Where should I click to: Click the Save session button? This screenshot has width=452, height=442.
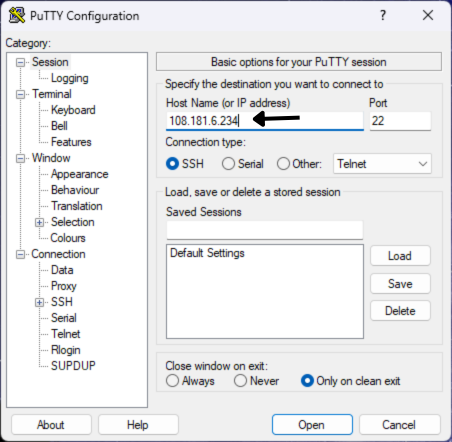400,284
